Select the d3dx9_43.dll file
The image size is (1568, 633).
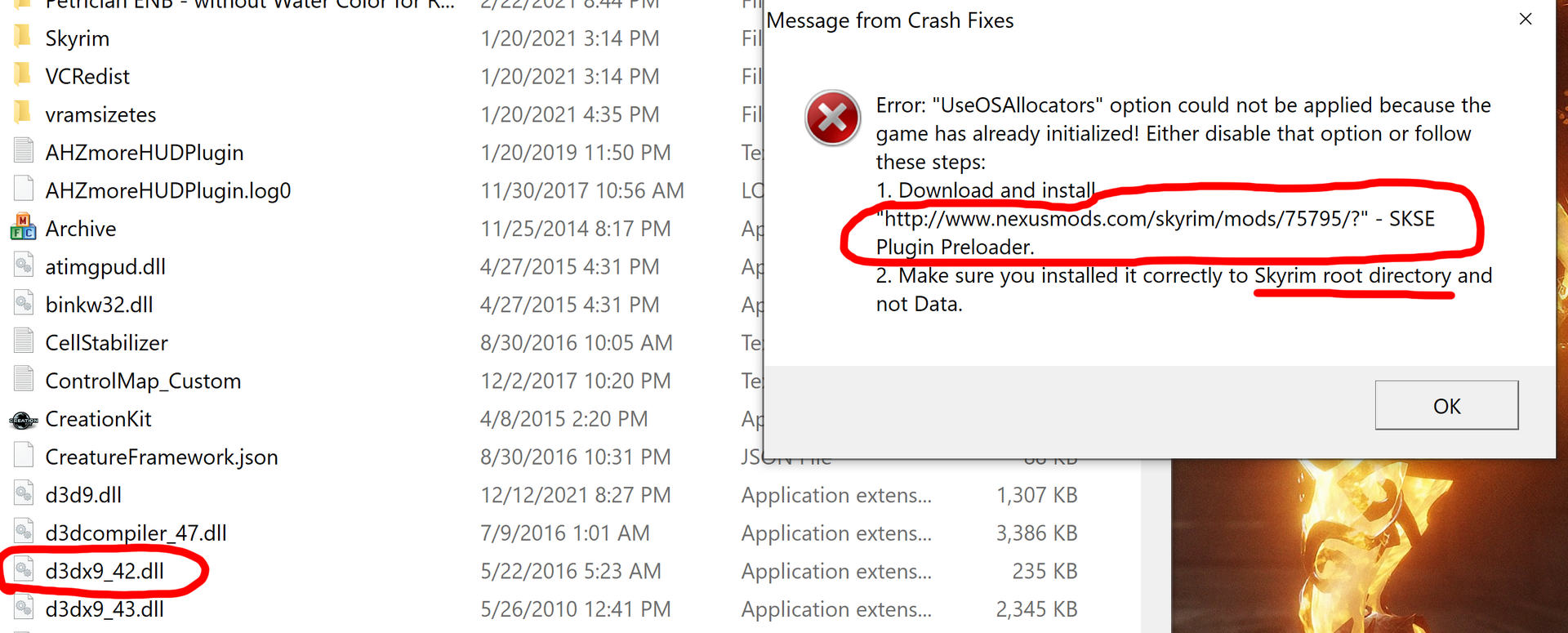[x=105, y=609]
